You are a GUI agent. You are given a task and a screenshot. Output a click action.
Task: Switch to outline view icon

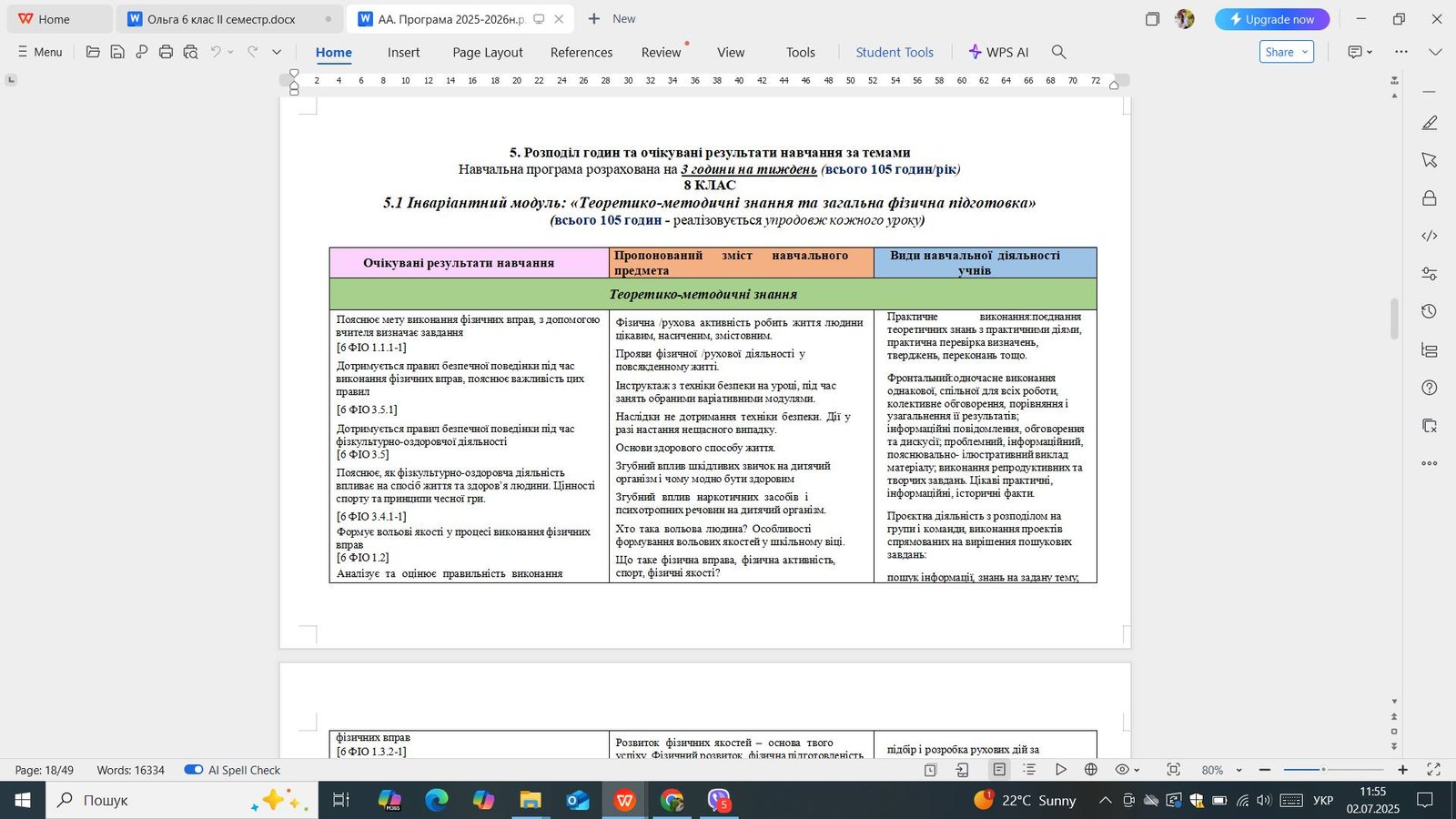[x=1029, y=770]
